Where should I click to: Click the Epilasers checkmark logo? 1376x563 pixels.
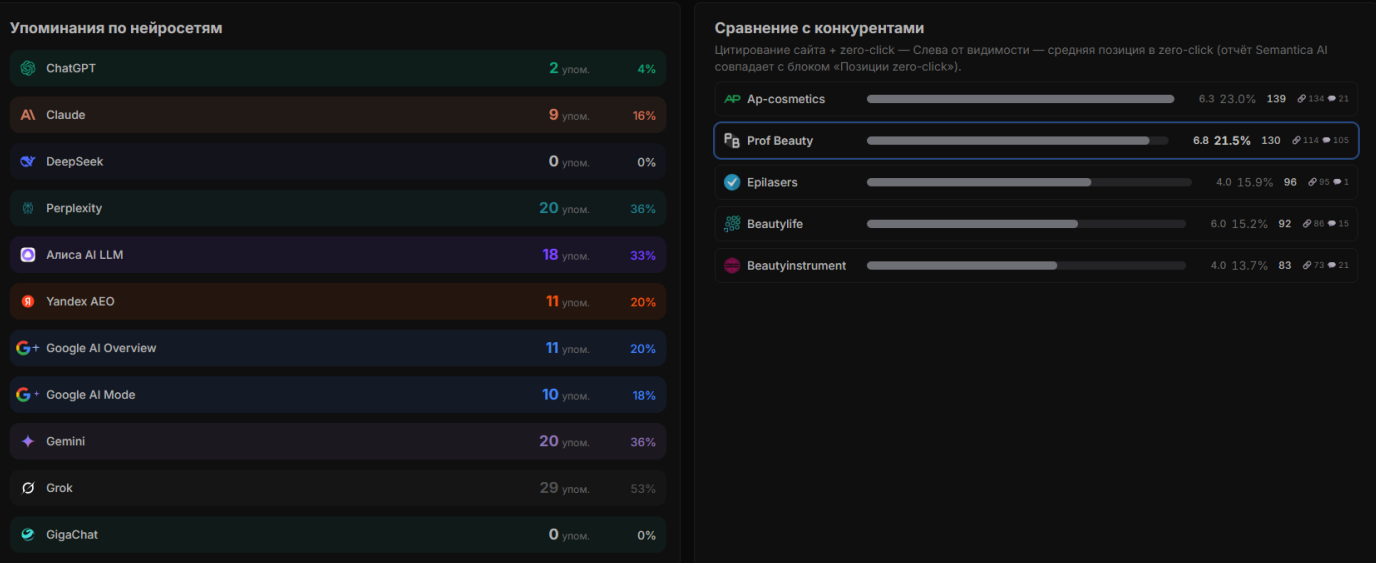point(732,182)
